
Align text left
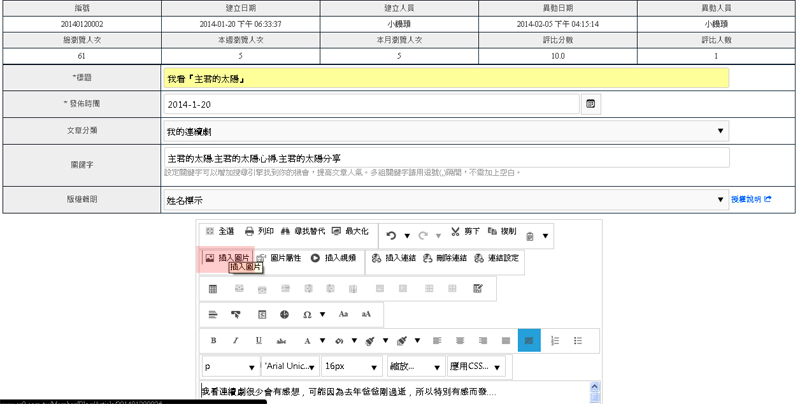[437, 341]
